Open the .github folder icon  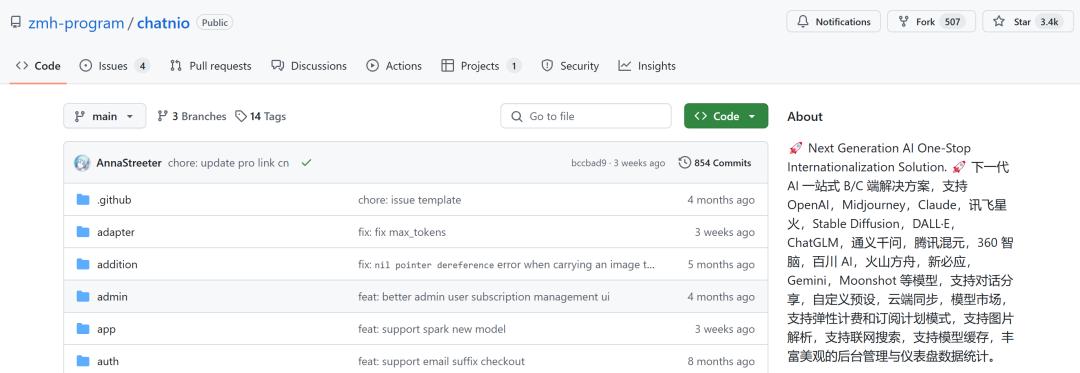[x=83, y=200]
